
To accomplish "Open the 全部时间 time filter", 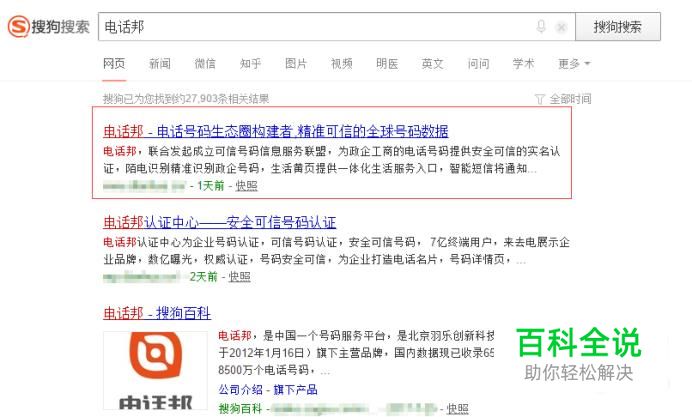I will click(x=570, y=99).
